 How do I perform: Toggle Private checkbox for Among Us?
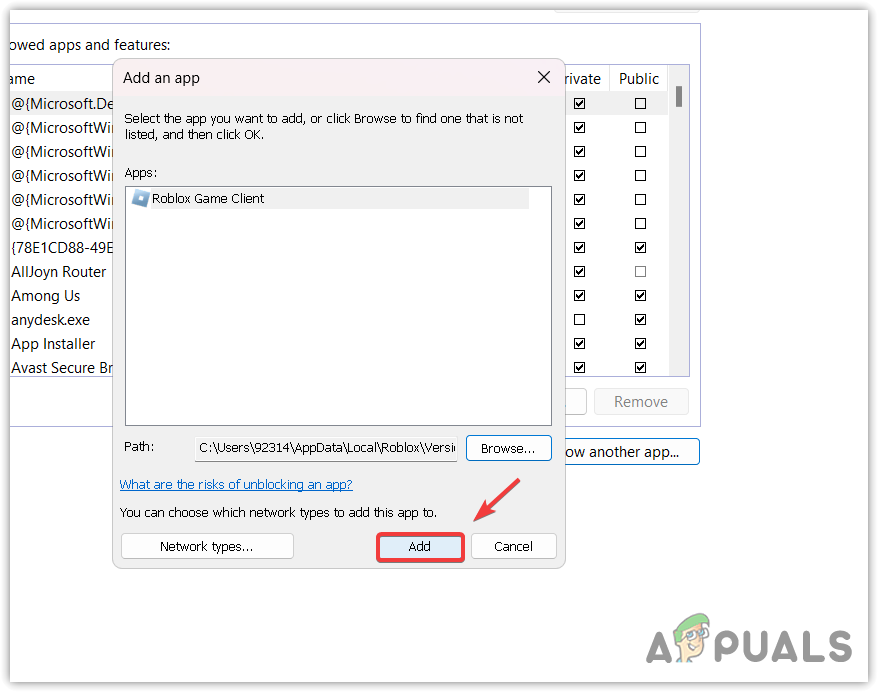pos(579,296)
